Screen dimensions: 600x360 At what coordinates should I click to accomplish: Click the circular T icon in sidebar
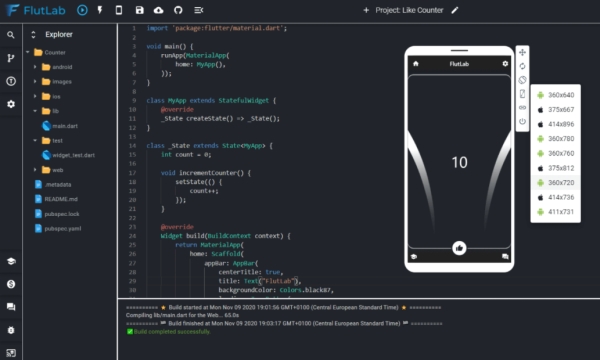(x=11, y=81)
